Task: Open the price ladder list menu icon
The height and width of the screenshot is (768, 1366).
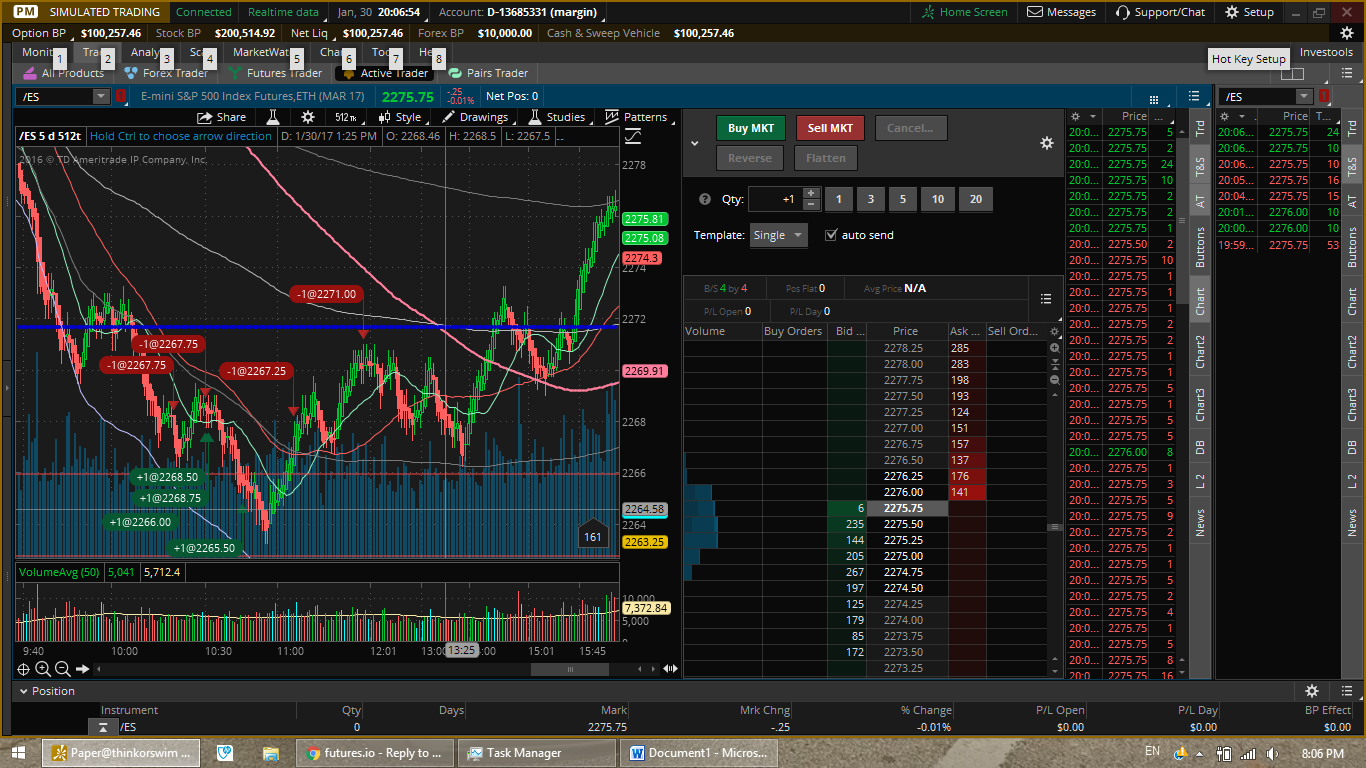Action: pyautogui.click(x=1046, y=298)
